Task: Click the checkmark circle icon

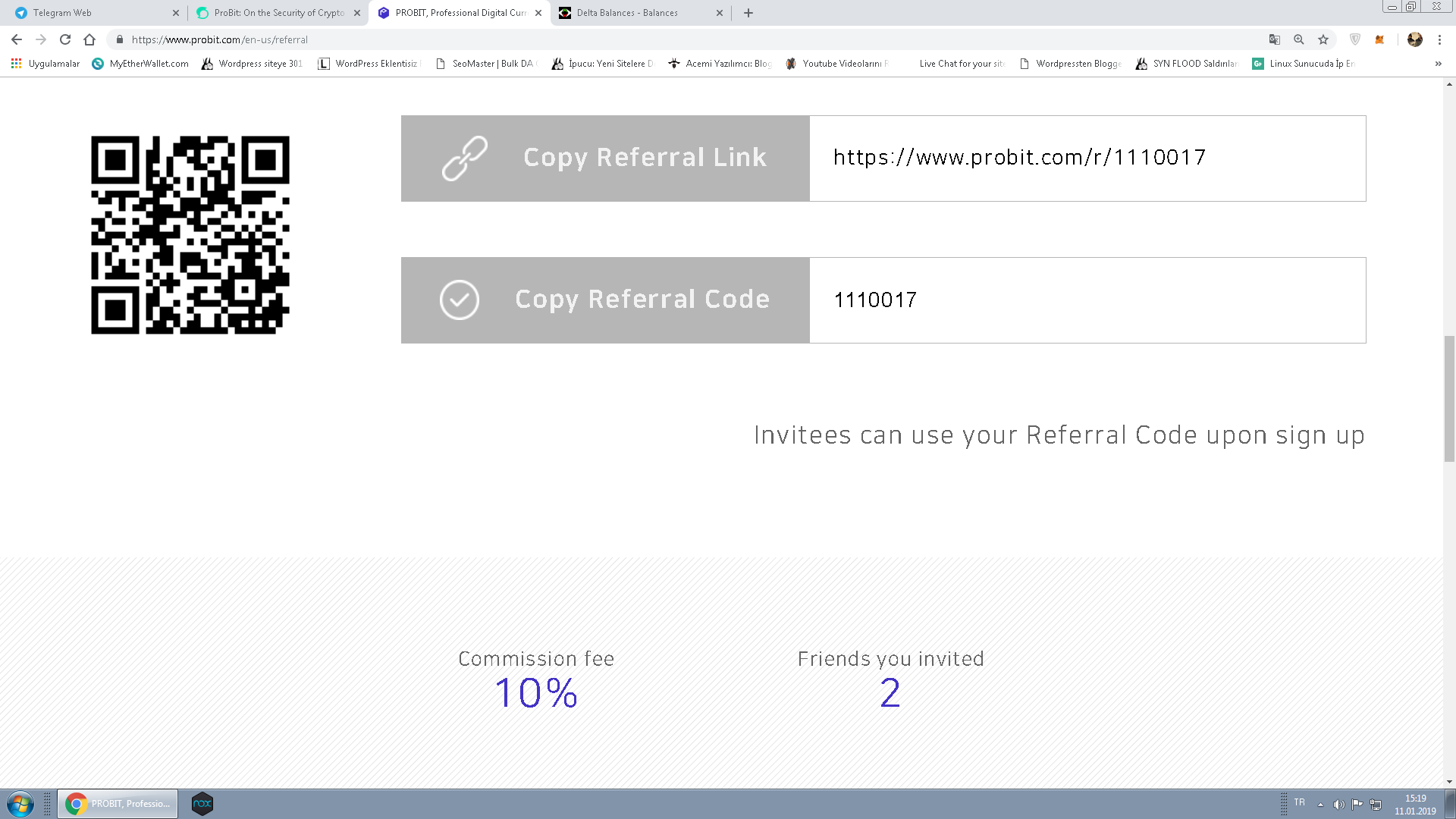Action: [x=460, y=300]
